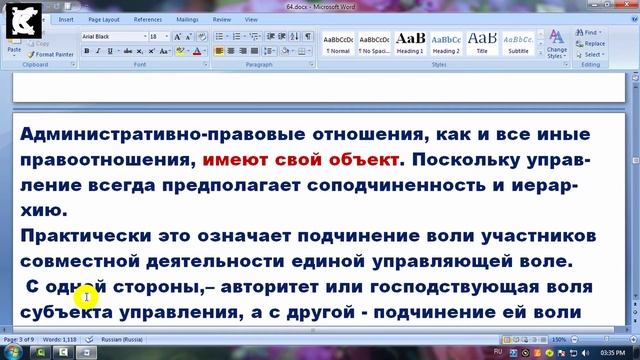Select Justify alignment
The width and height of the screenshot is (640, 360).
255,51
